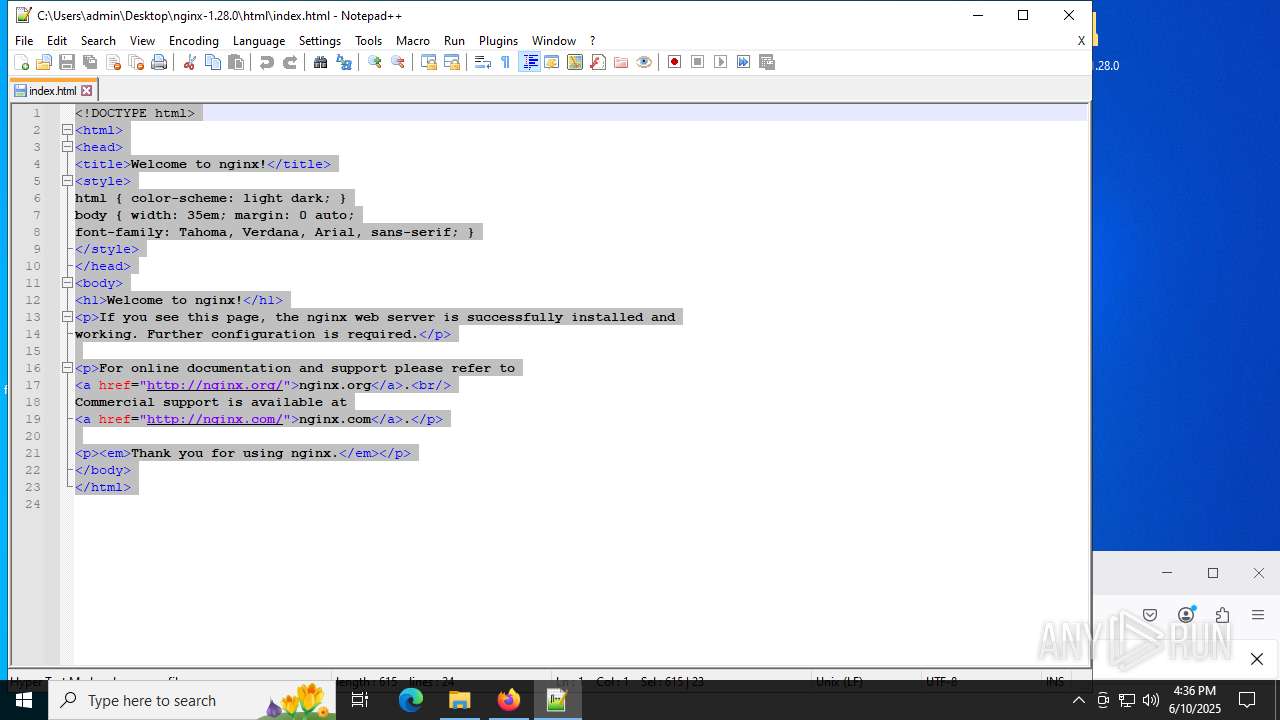Open Replace dialog from the toolbar
Image resolution: width=1280 pixels, height=720 pixels.
coord(344,62)
